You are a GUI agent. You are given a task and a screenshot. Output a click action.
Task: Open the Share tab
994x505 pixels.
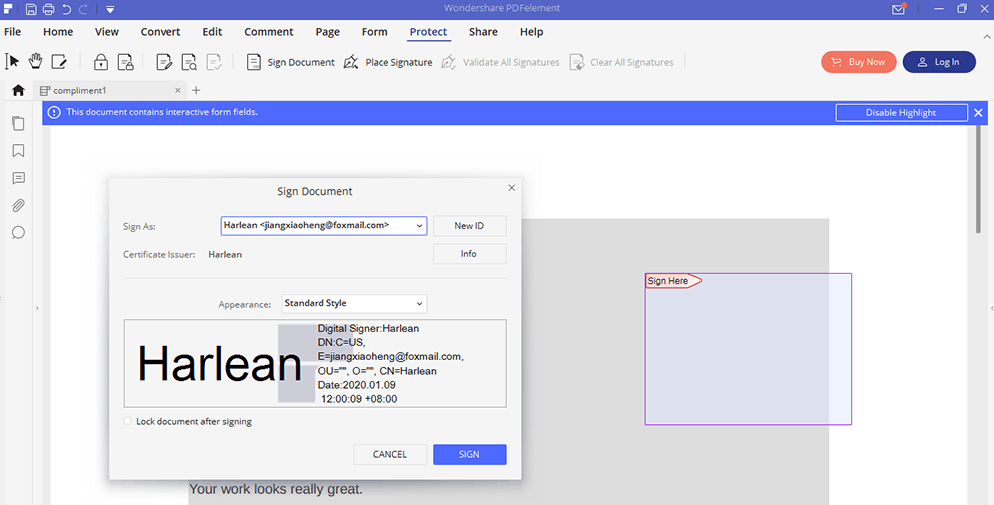[483, 32]
